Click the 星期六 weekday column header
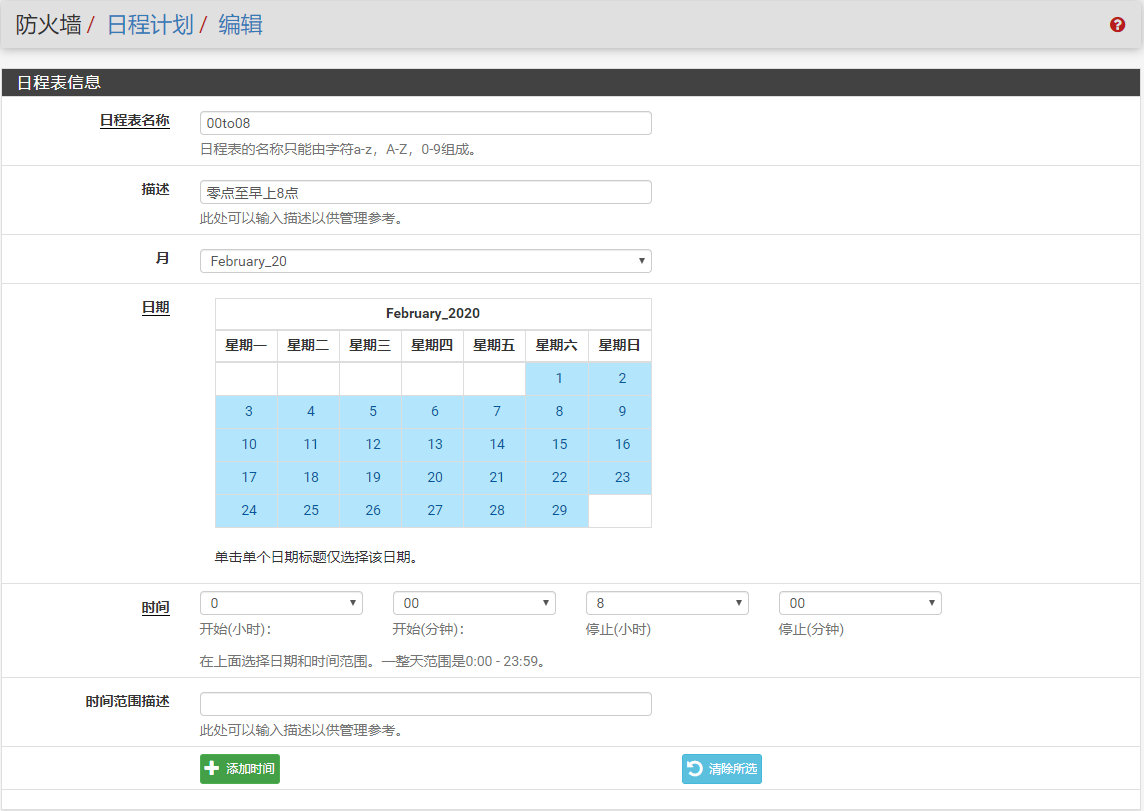 pos(557,346)
